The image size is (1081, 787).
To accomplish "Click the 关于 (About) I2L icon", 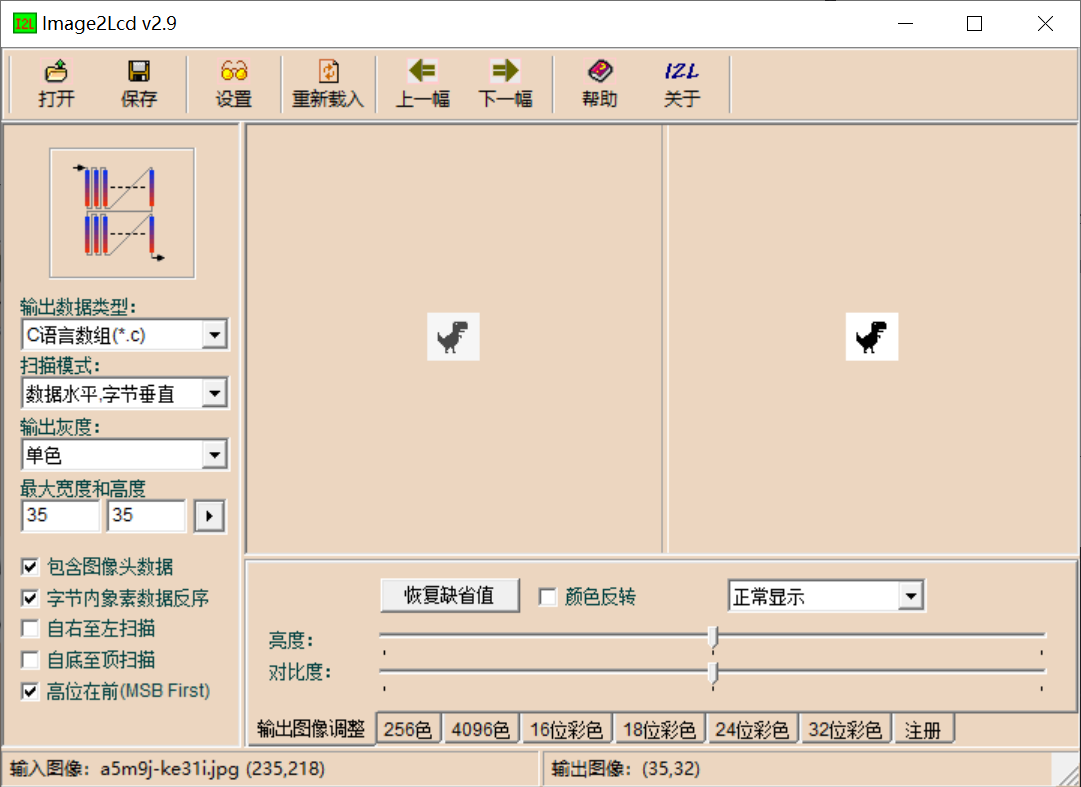I will tap(682, 71).
